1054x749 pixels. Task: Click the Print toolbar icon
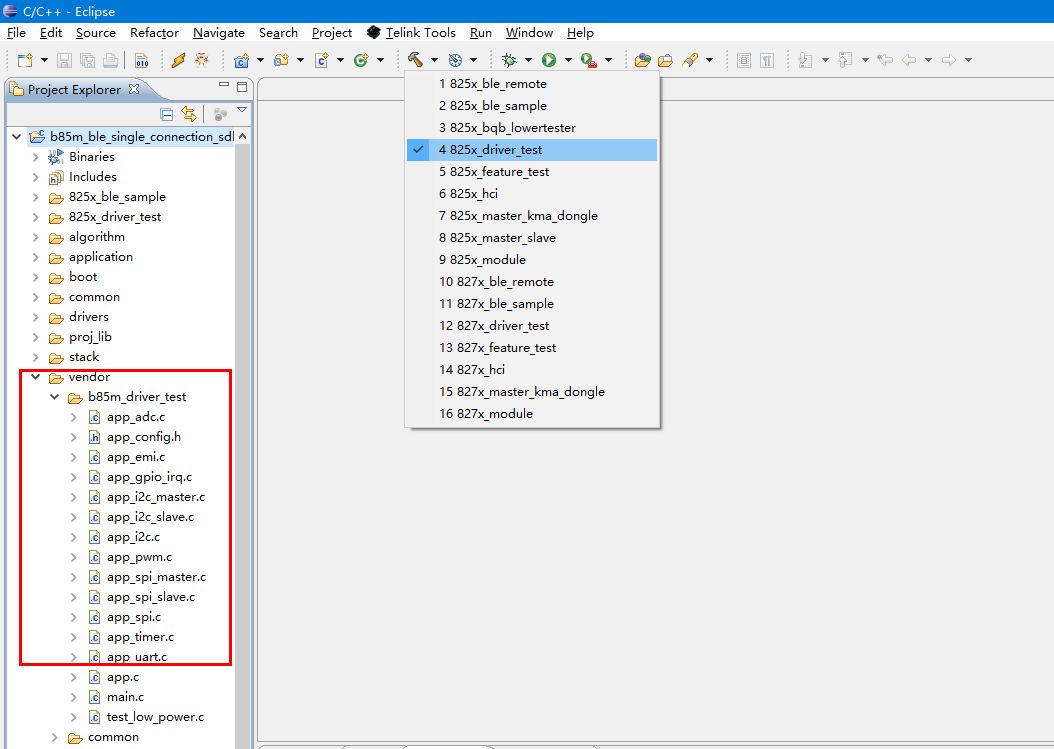pyautogui.click(x=110, y=60)
